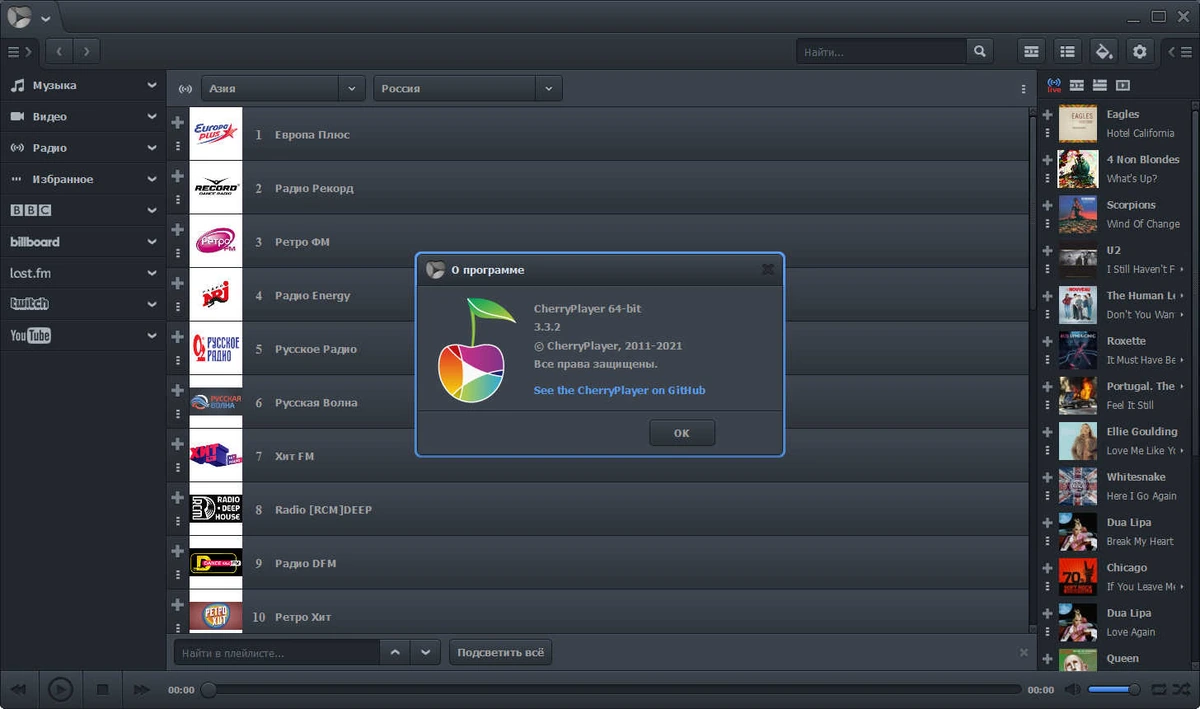The height and width of the screenshot is (709, 1200).
Task: Open the Россия country dropdown
Action: (468, 88)
